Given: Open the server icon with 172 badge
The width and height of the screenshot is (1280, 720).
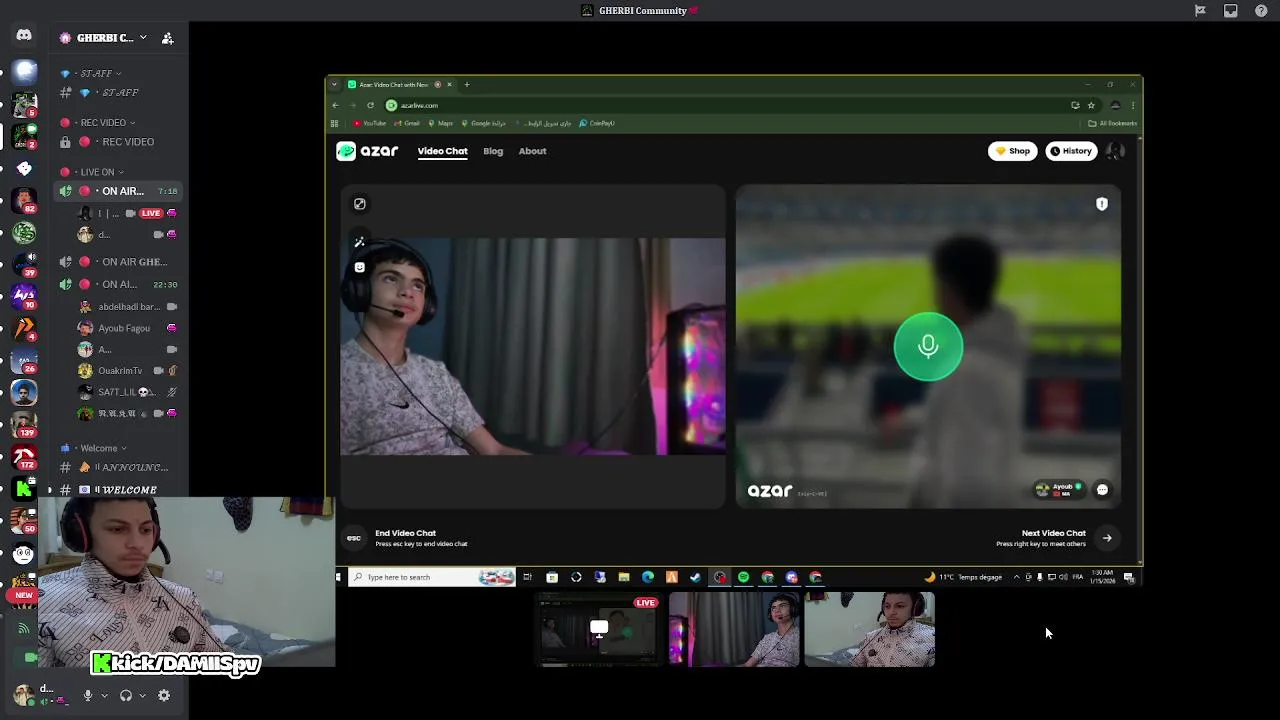Looking at the screenshot, I should 24,457.
